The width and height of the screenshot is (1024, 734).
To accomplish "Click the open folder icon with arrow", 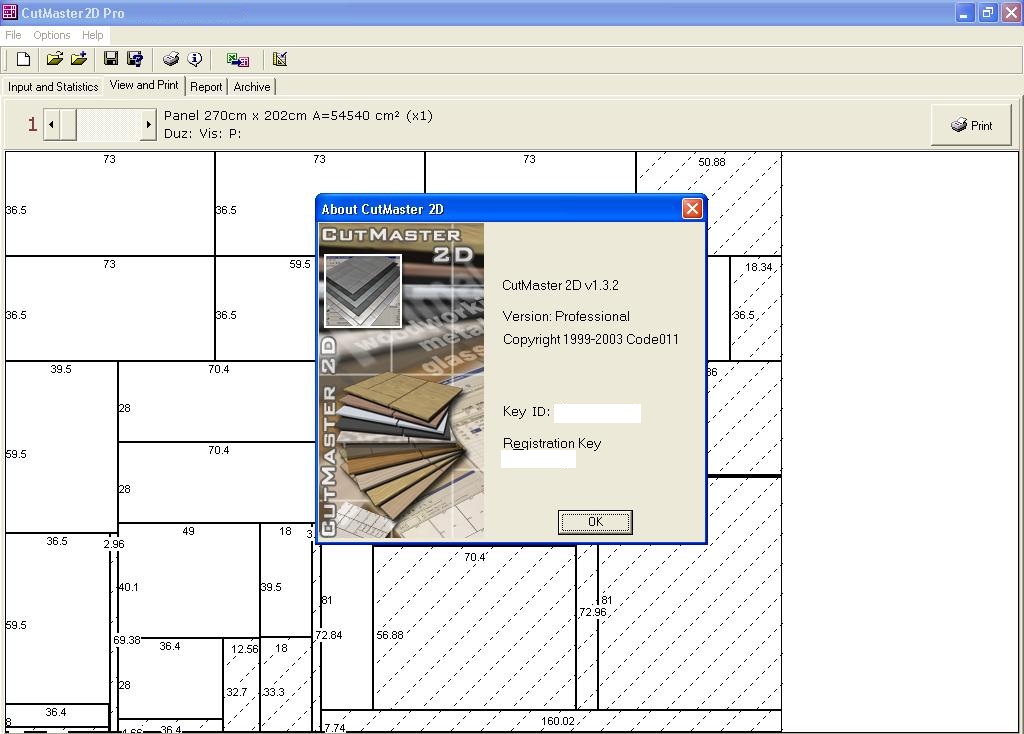I will (x=55, y=59).
